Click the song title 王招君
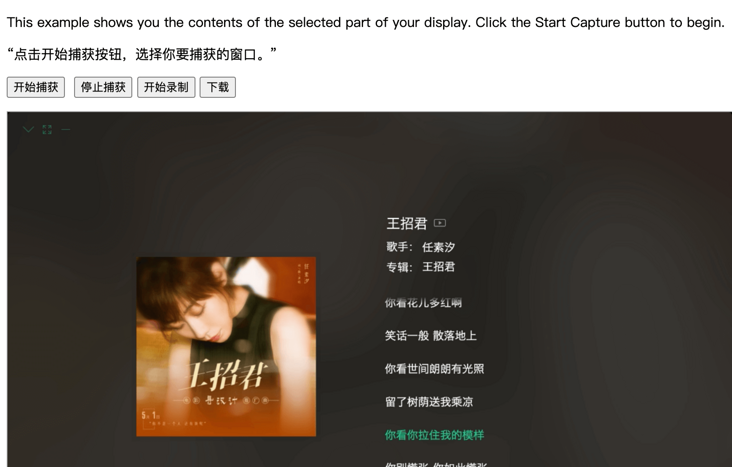The height and width of the screenshot is (467, 732). click(407, 223)
